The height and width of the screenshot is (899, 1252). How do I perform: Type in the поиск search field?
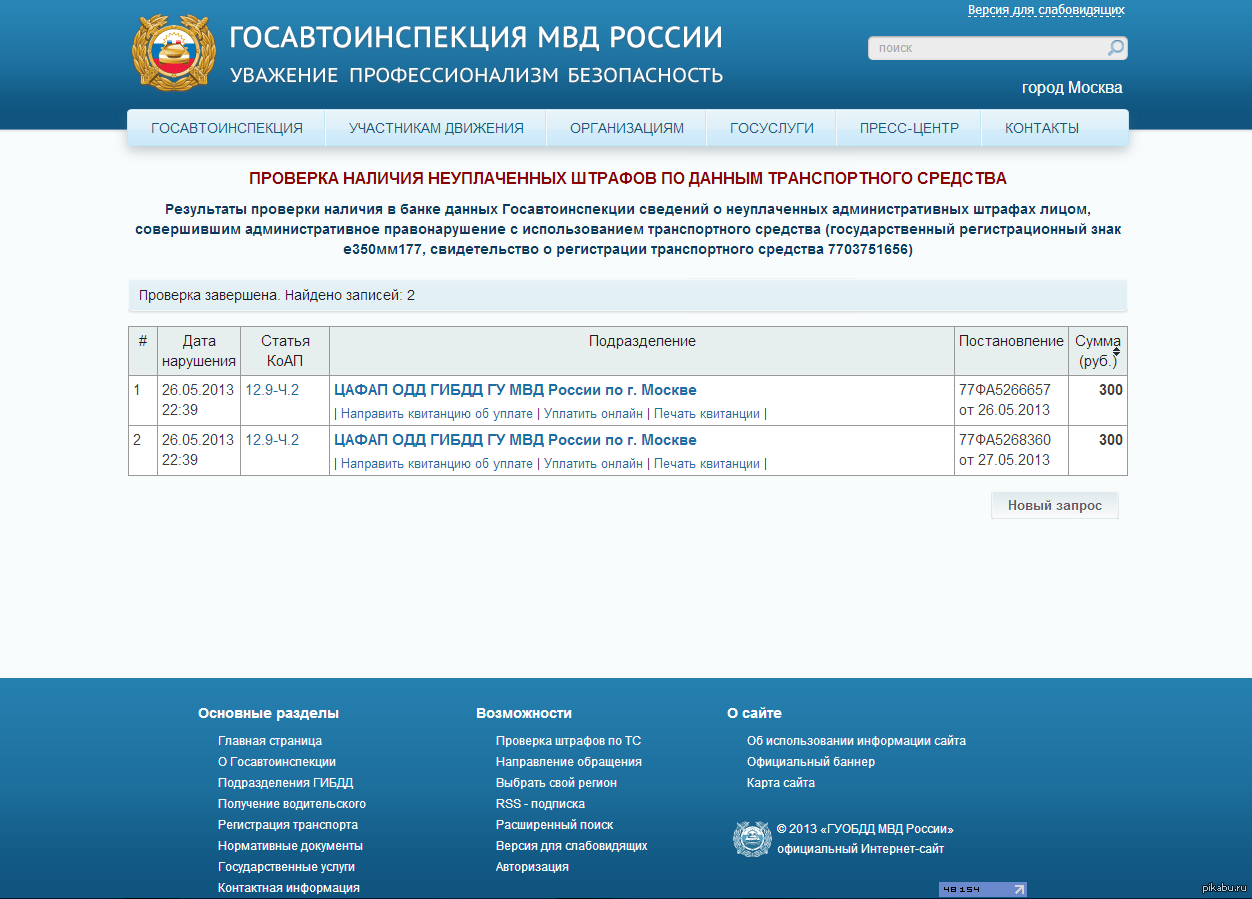click(x=985, y=48)
